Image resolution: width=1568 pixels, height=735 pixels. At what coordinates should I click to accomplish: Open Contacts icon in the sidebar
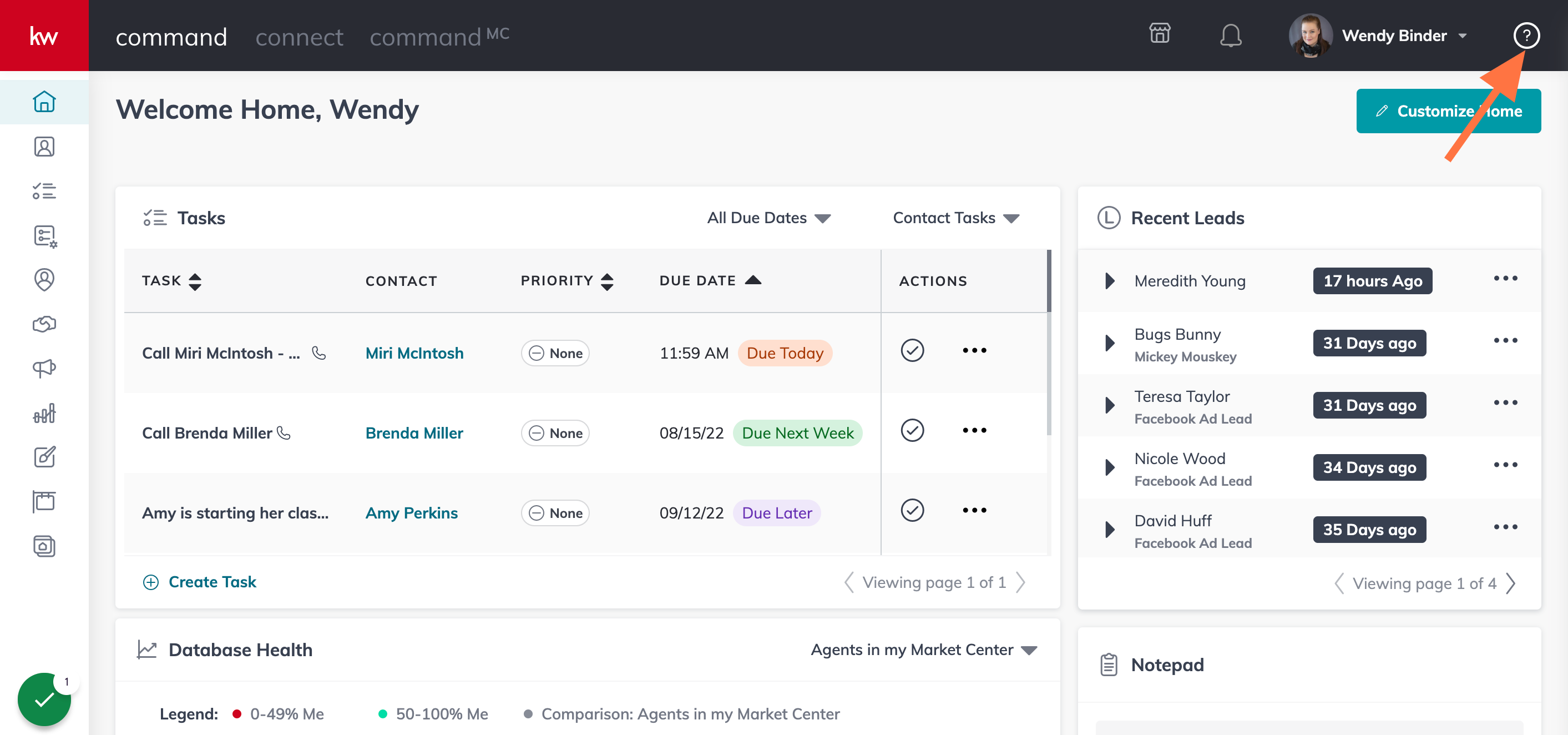click(x=44, y=147)
